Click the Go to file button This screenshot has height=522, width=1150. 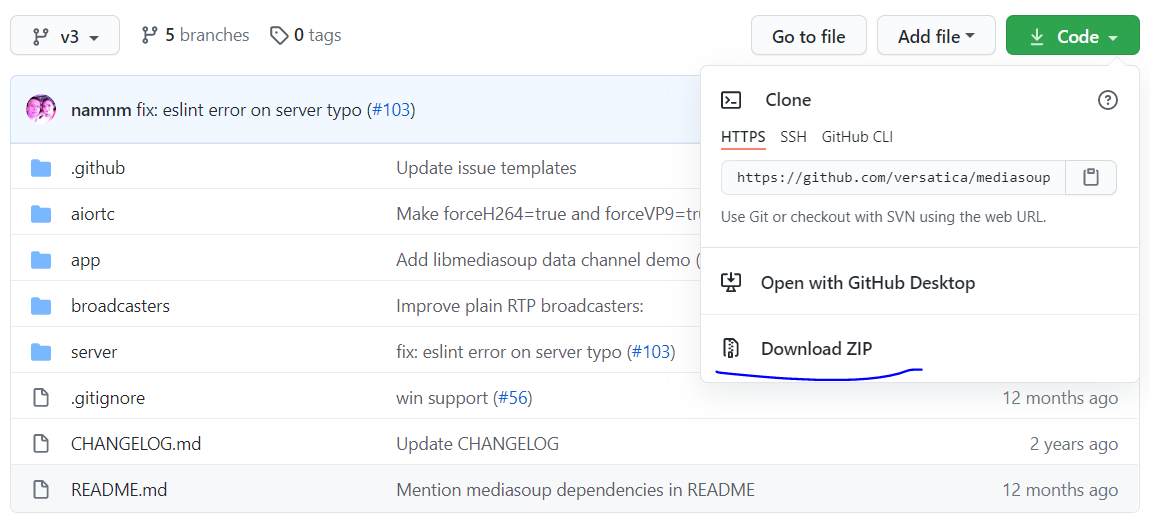click(808, 36)
